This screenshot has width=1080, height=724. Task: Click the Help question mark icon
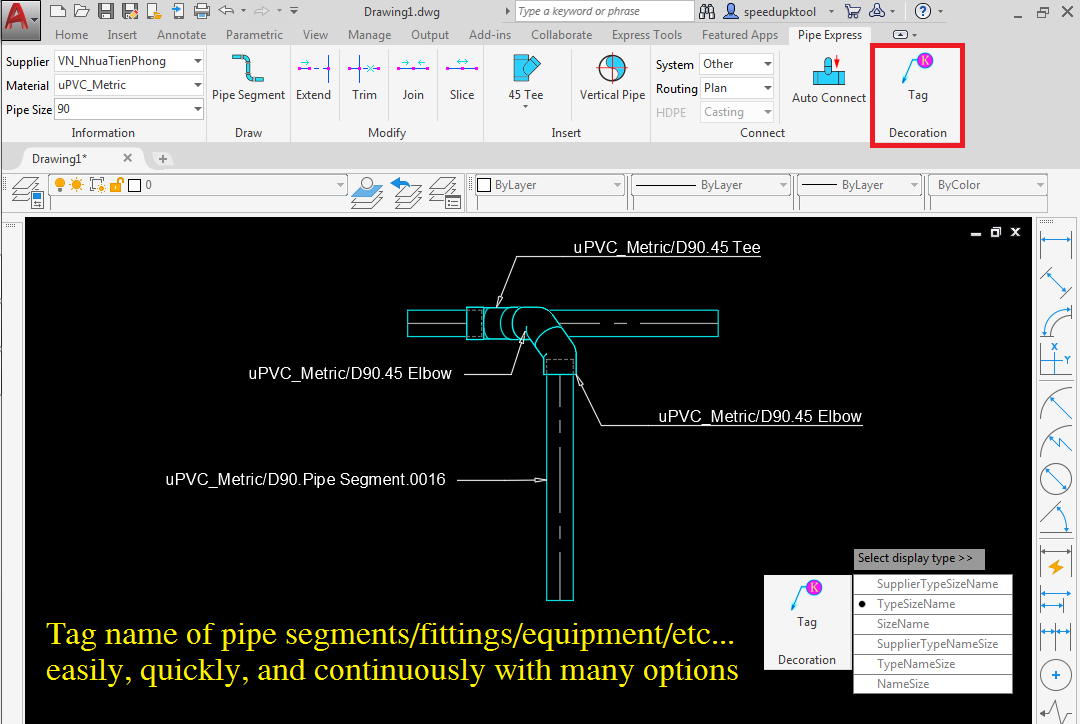[x=923, y=11]
